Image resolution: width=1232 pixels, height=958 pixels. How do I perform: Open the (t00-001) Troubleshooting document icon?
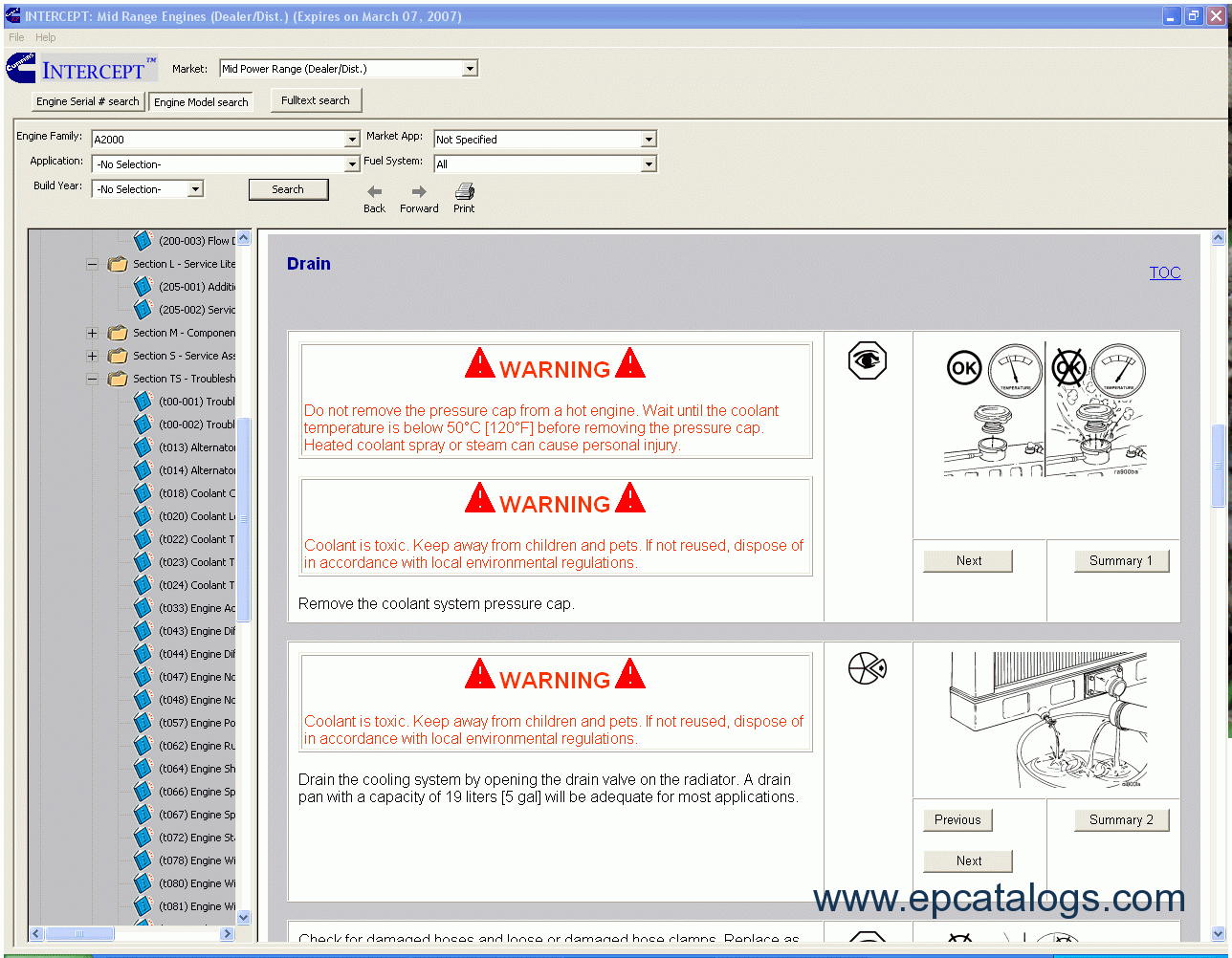(143, 402)
